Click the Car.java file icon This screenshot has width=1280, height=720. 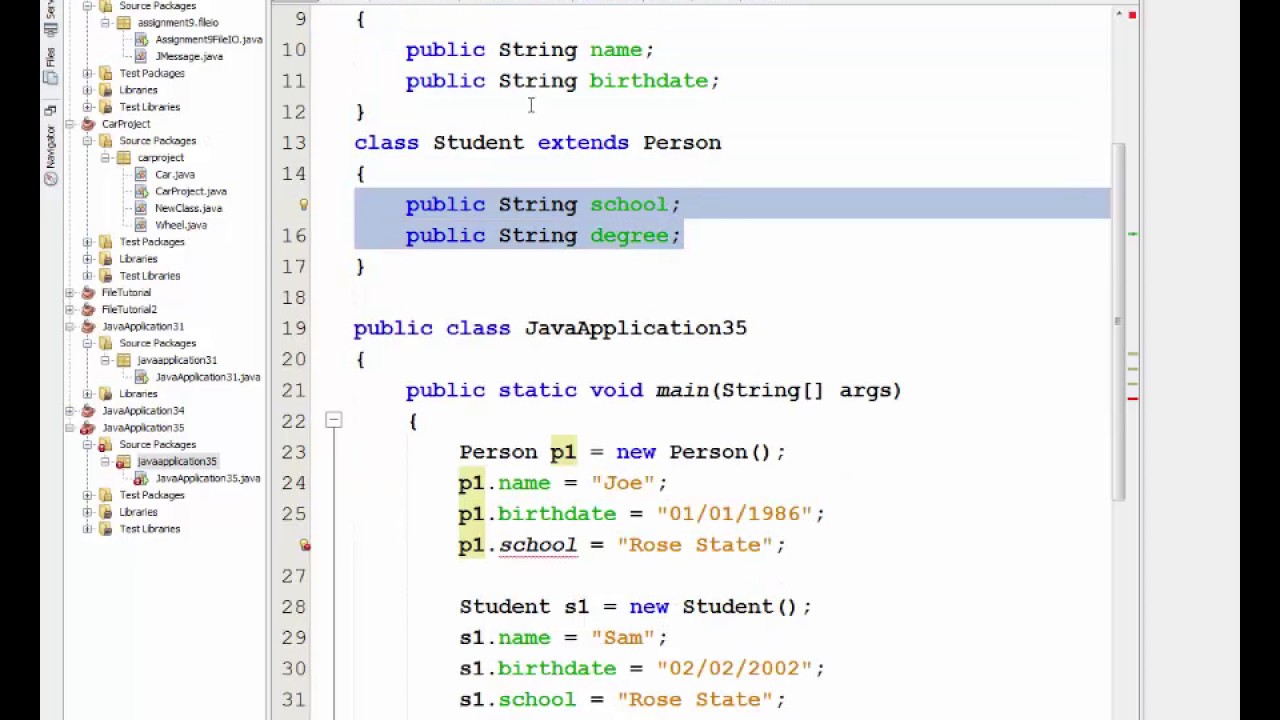pyautogui.click(x=141, y=174)
